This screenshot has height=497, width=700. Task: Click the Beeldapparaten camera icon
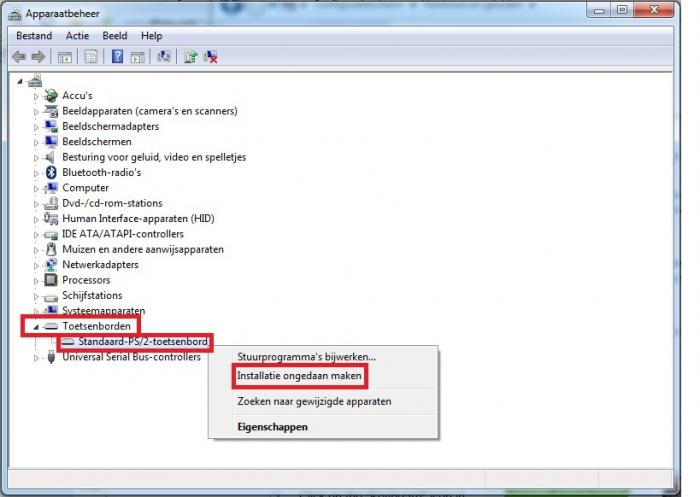click(x=51, y=111)
